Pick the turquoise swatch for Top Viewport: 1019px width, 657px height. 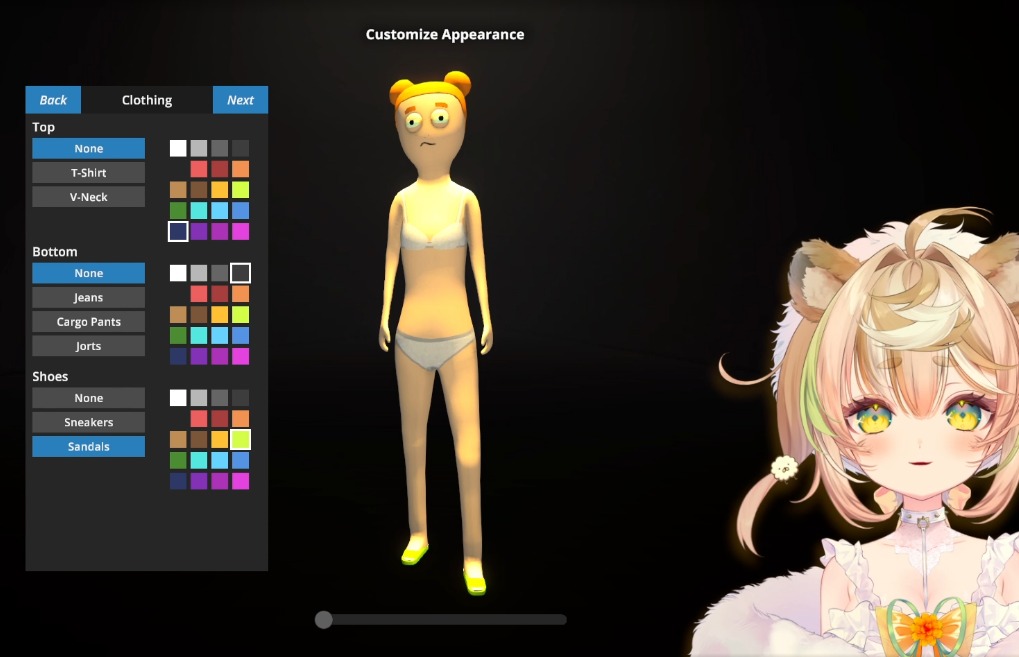[x=199, y=211]
